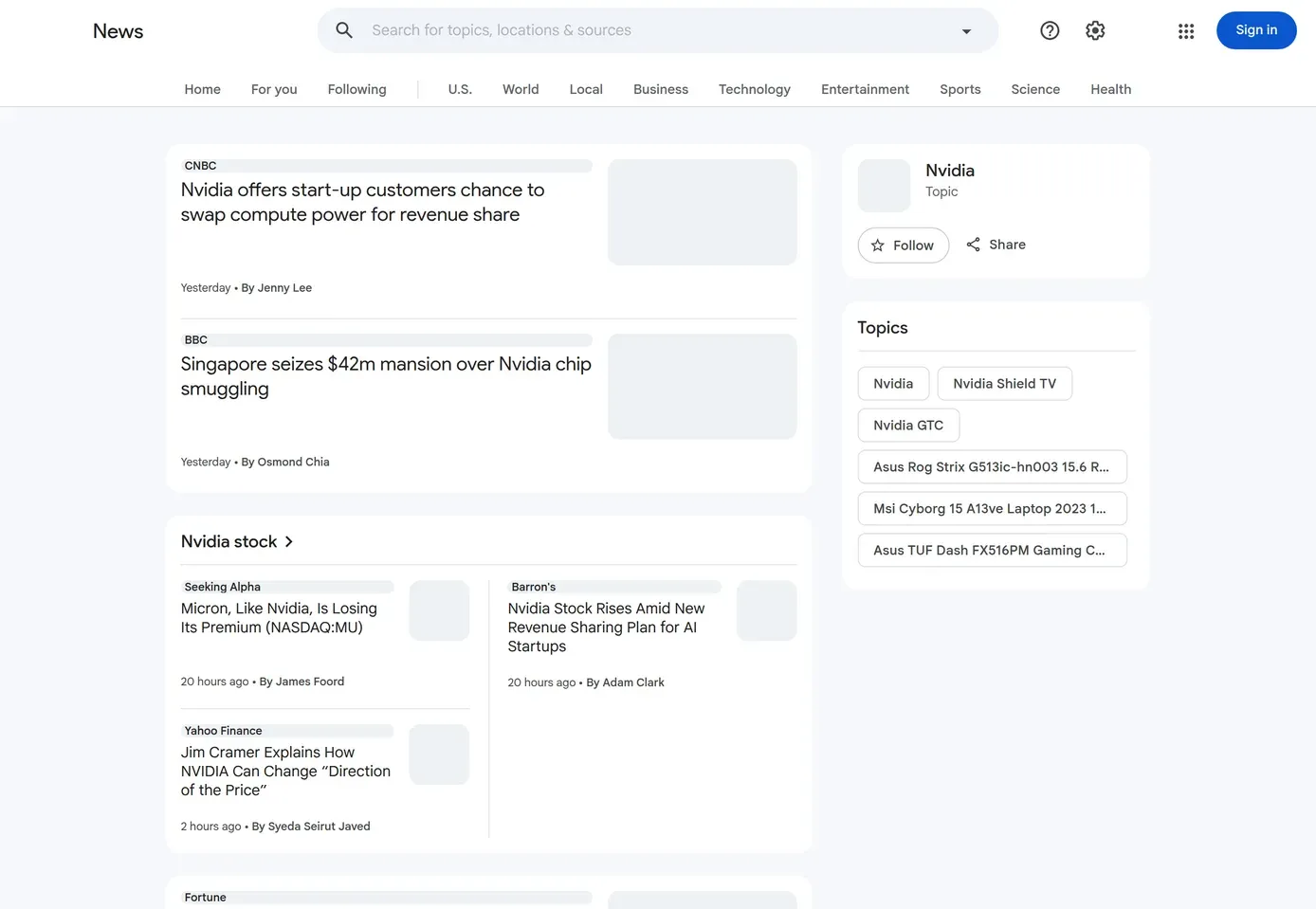The height and width of the screenshot is (909, 1316).
Task: Click the News logo text
Action: [x=119, y=31]
